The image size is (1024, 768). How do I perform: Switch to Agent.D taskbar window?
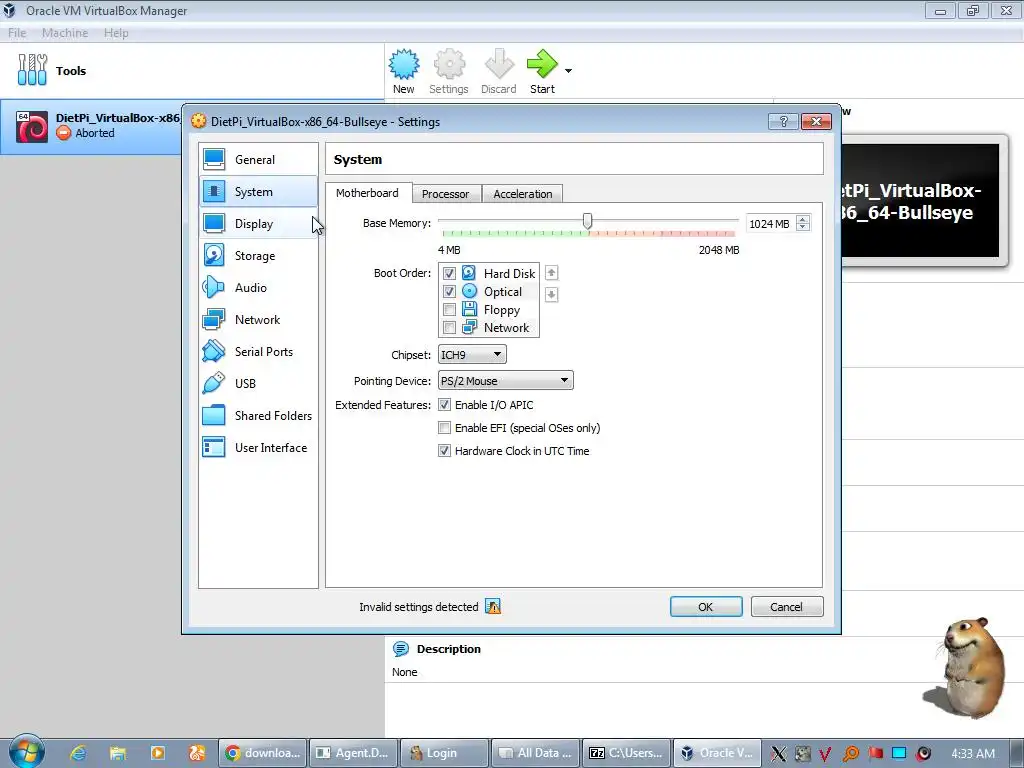click(x=353, y=753)
